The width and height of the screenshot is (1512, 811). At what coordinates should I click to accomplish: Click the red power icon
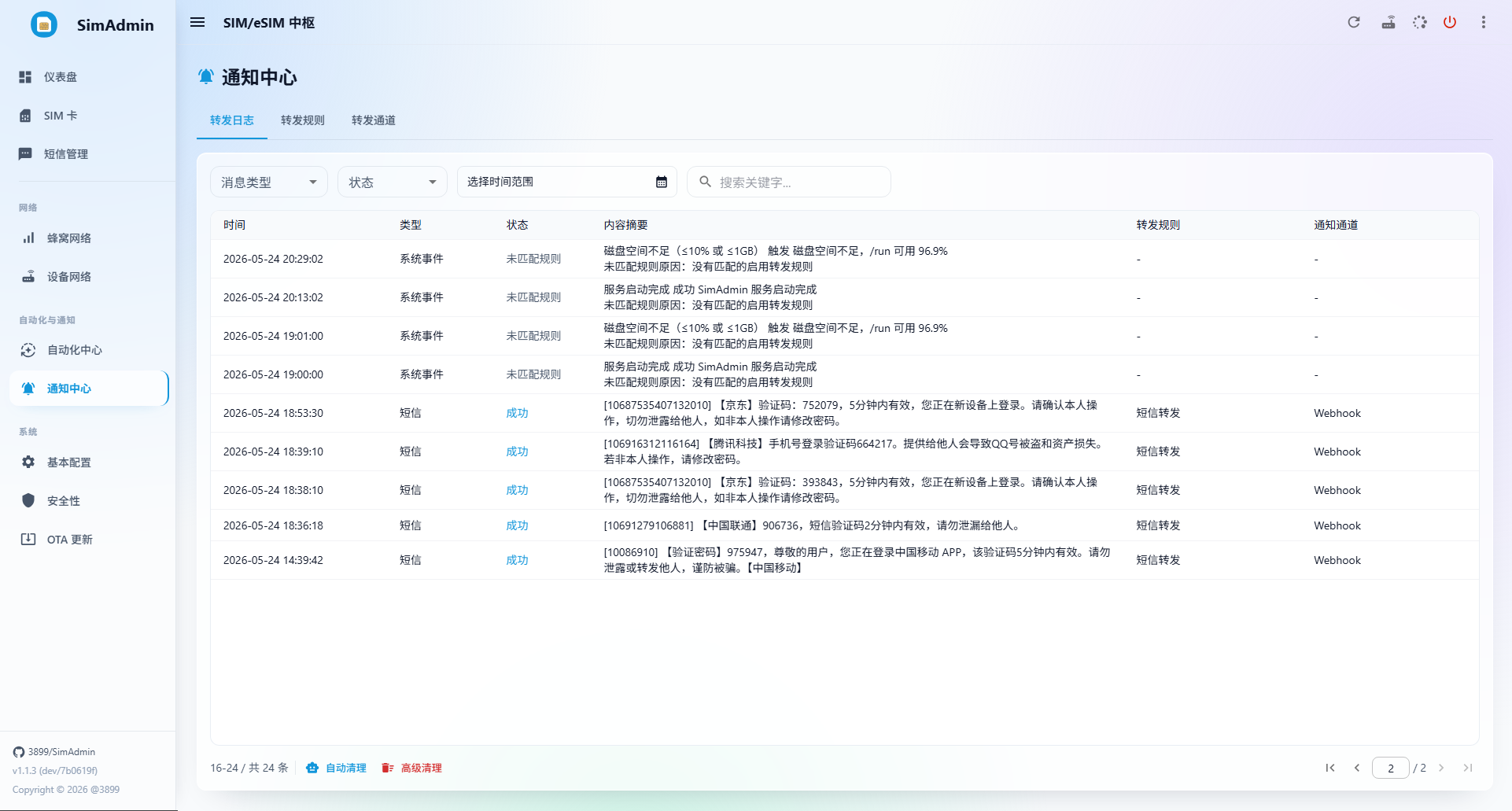click(x=1450, y=22)
